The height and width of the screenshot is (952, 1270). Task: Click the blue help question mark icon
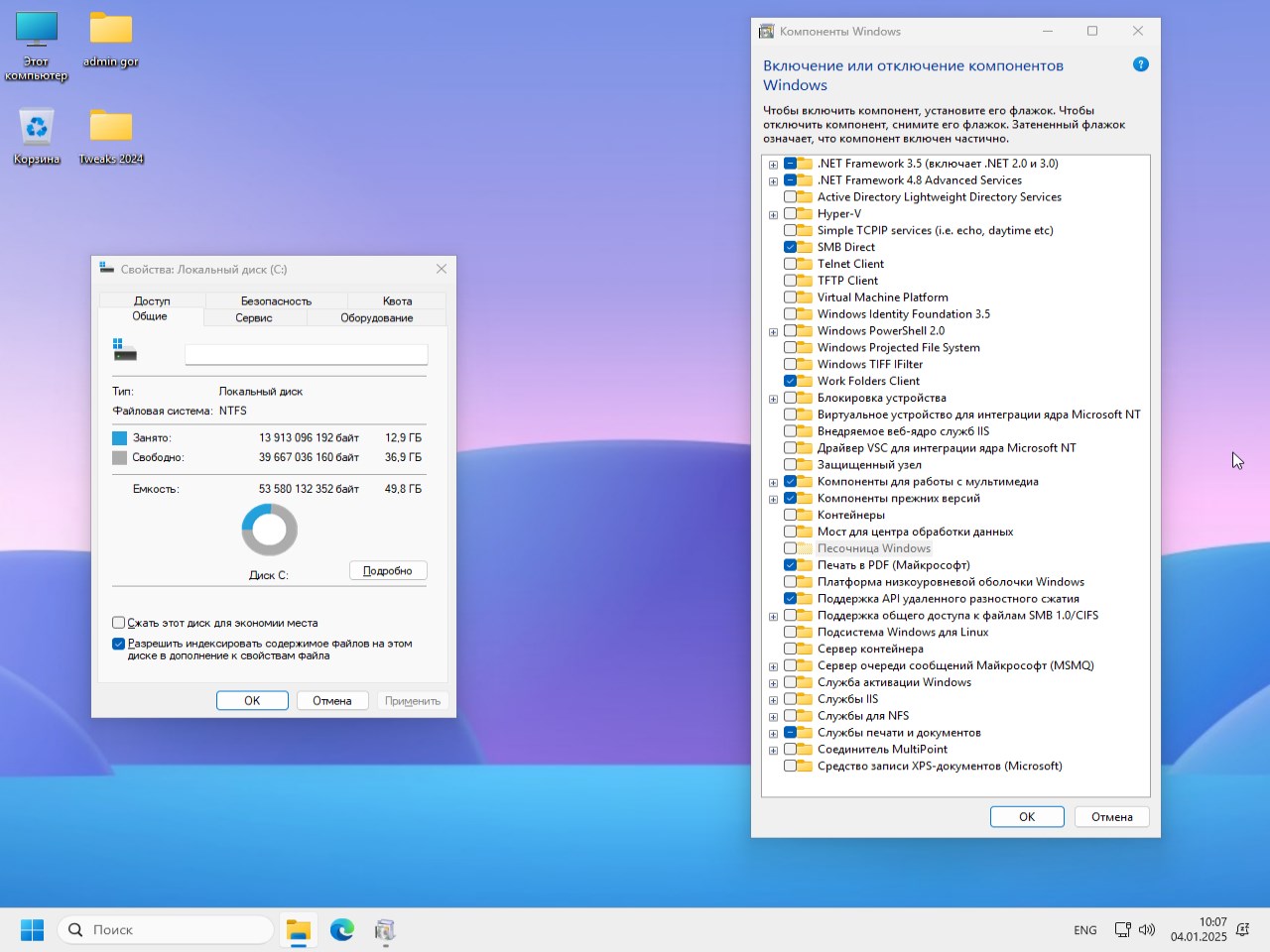pyautogui.click(x=1140, y=64)
